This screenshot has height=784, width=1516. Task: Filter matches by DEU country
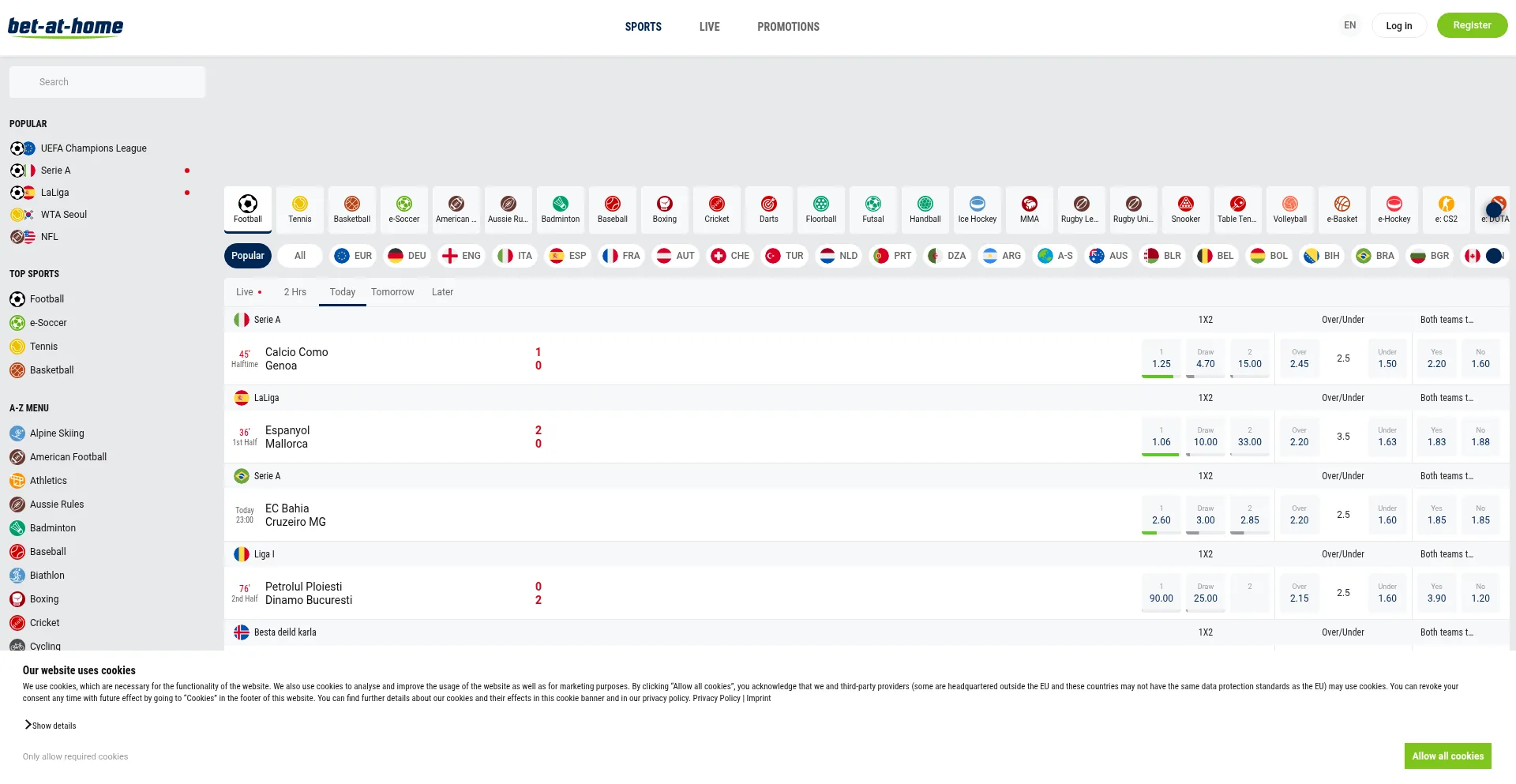407,256
